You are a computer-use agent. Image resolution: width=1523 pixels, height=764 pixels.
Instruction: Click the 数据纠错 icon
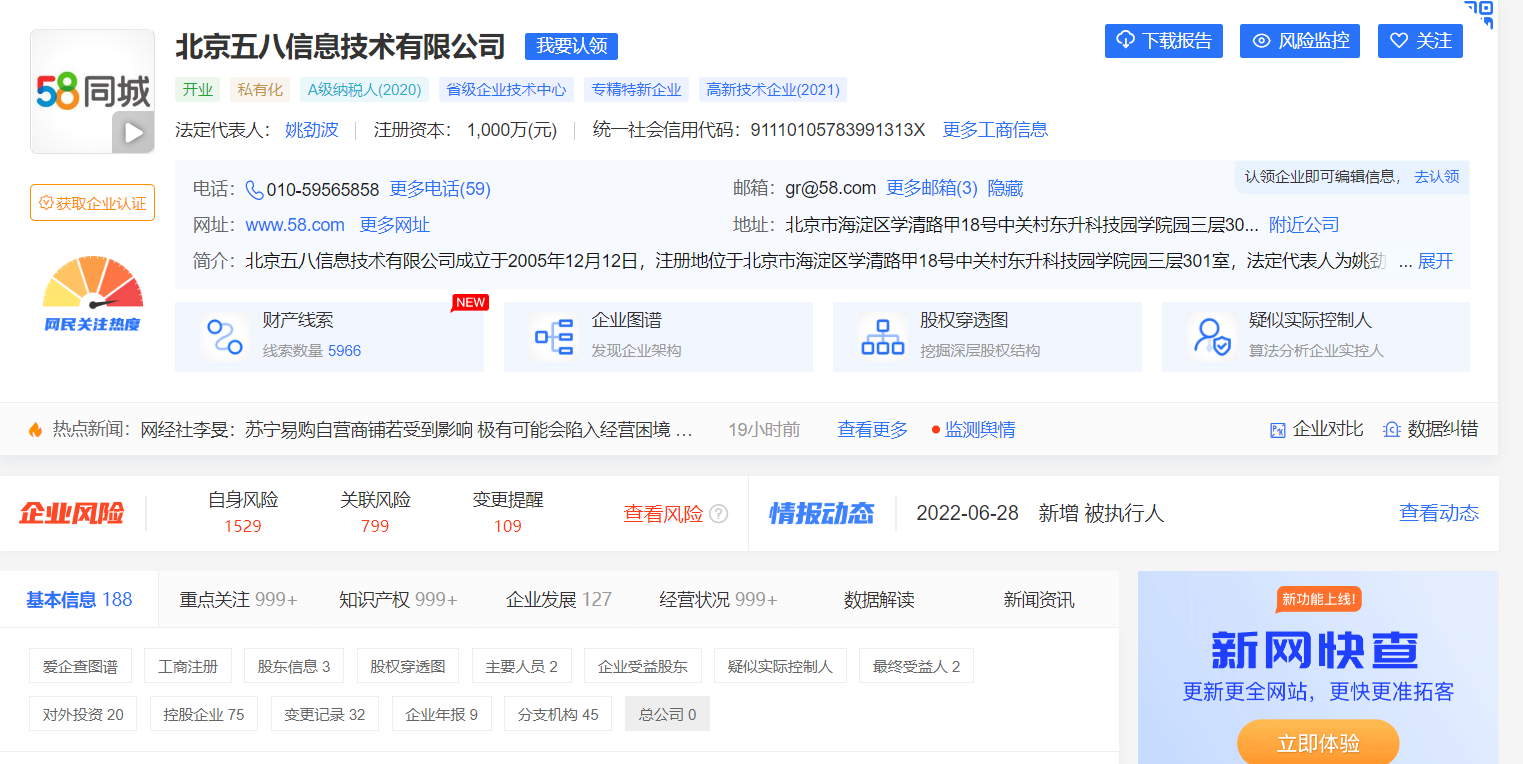pyautogui.click(x=1391, y=430)
